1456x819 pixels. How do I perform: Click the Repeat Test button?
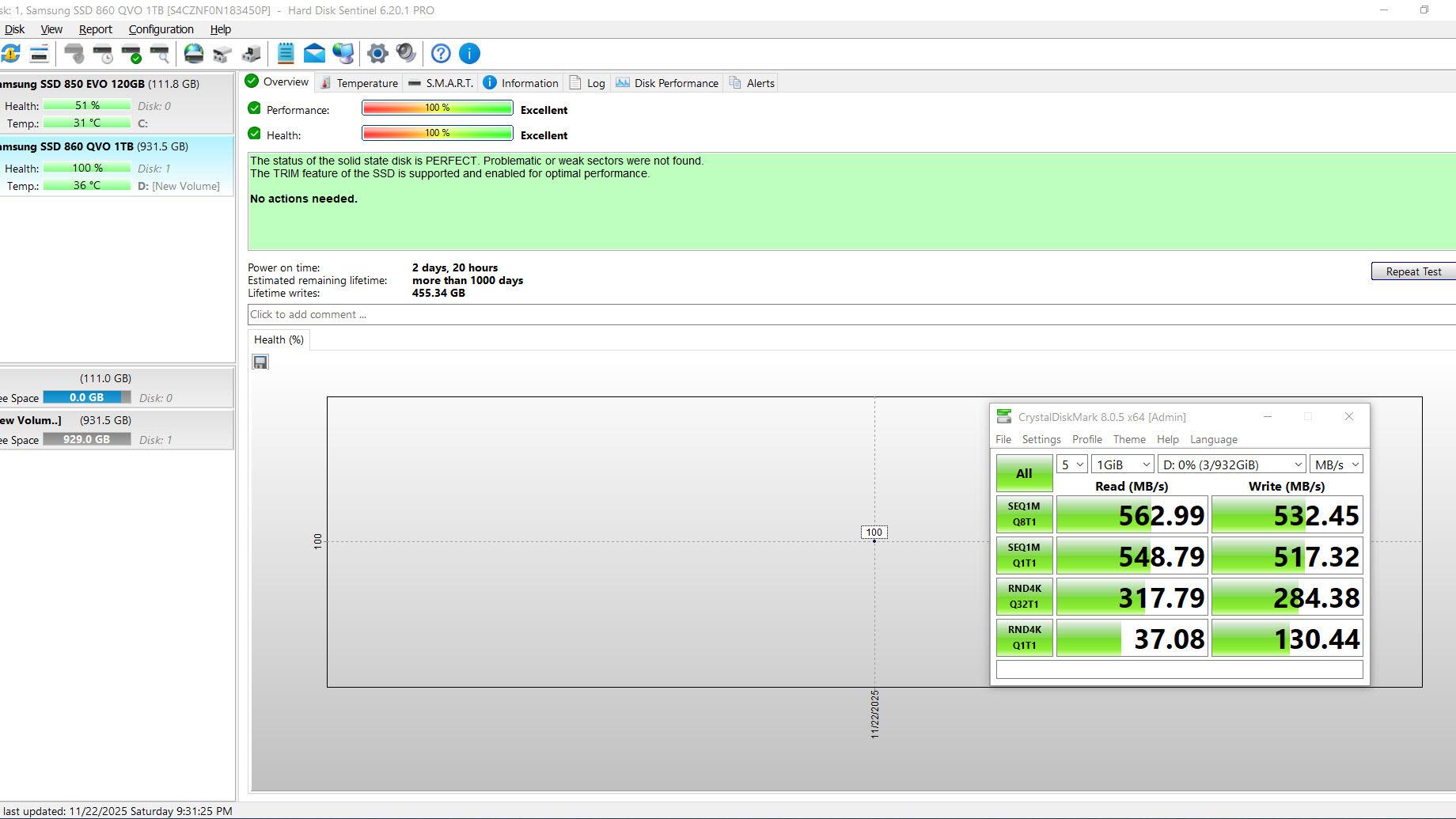1412,271
